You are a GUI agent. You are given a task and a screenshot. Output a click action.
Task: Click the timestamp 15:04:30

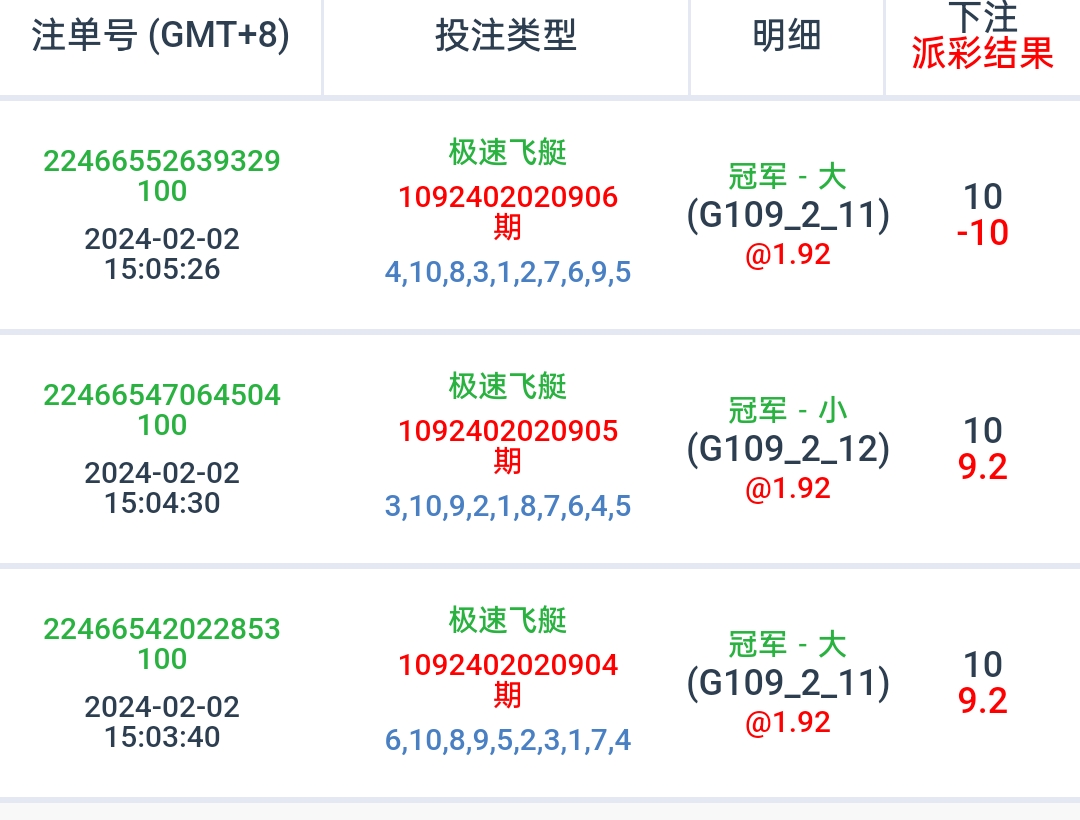coord(162,502)
